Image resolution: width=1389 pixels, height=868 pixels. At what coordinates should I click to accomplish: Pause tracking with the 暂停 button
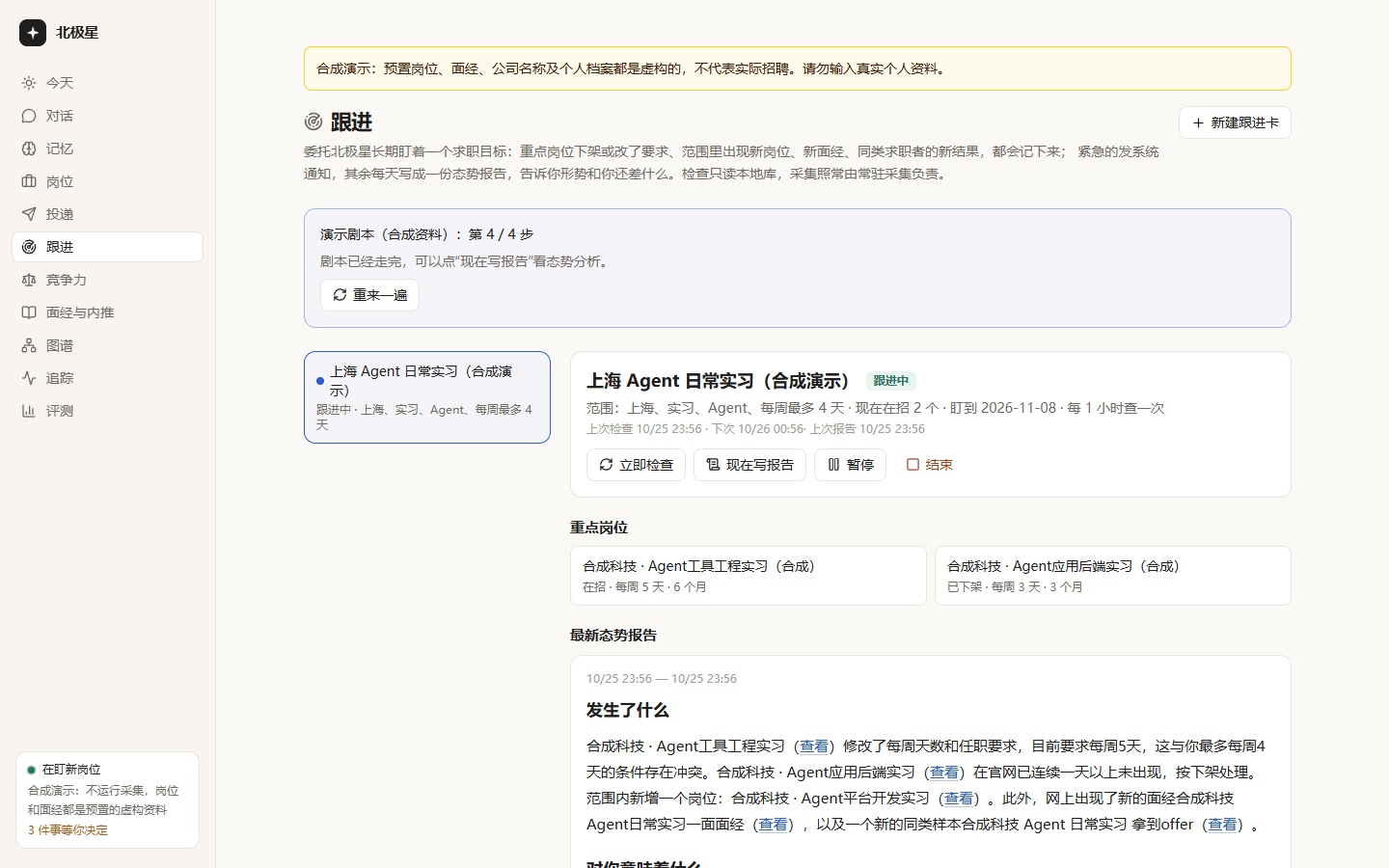click(850, 465)
